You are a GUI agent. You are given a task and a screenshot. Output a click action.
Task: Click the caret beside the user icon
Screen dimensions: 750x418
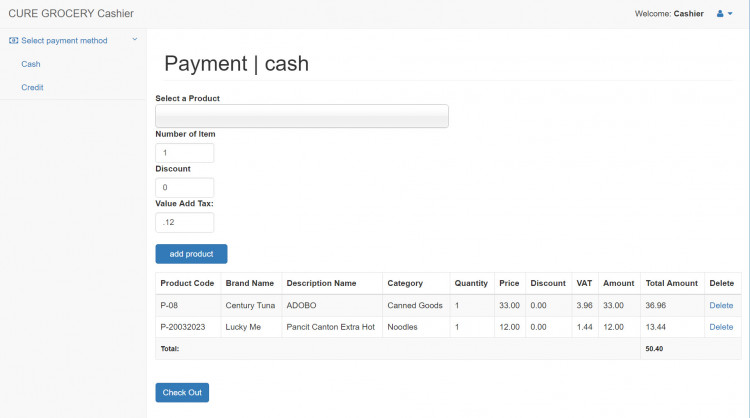(730, 14)
